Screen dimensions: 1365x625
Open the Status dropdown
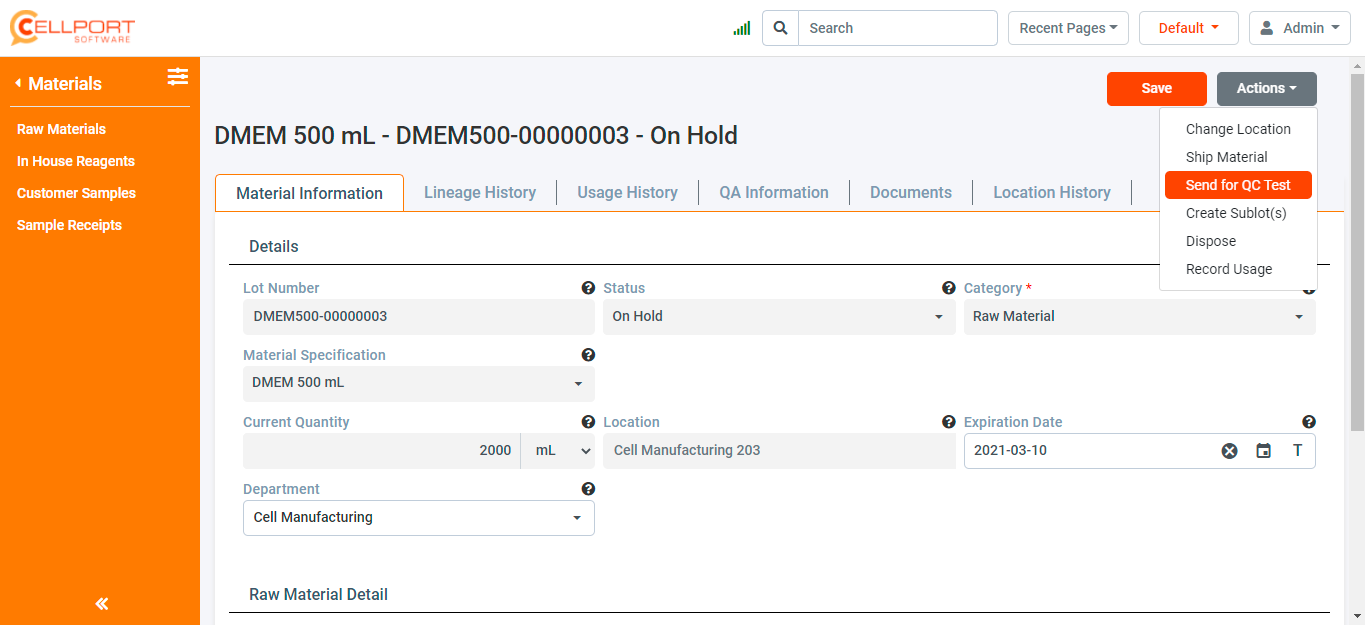tap(777, 317)
